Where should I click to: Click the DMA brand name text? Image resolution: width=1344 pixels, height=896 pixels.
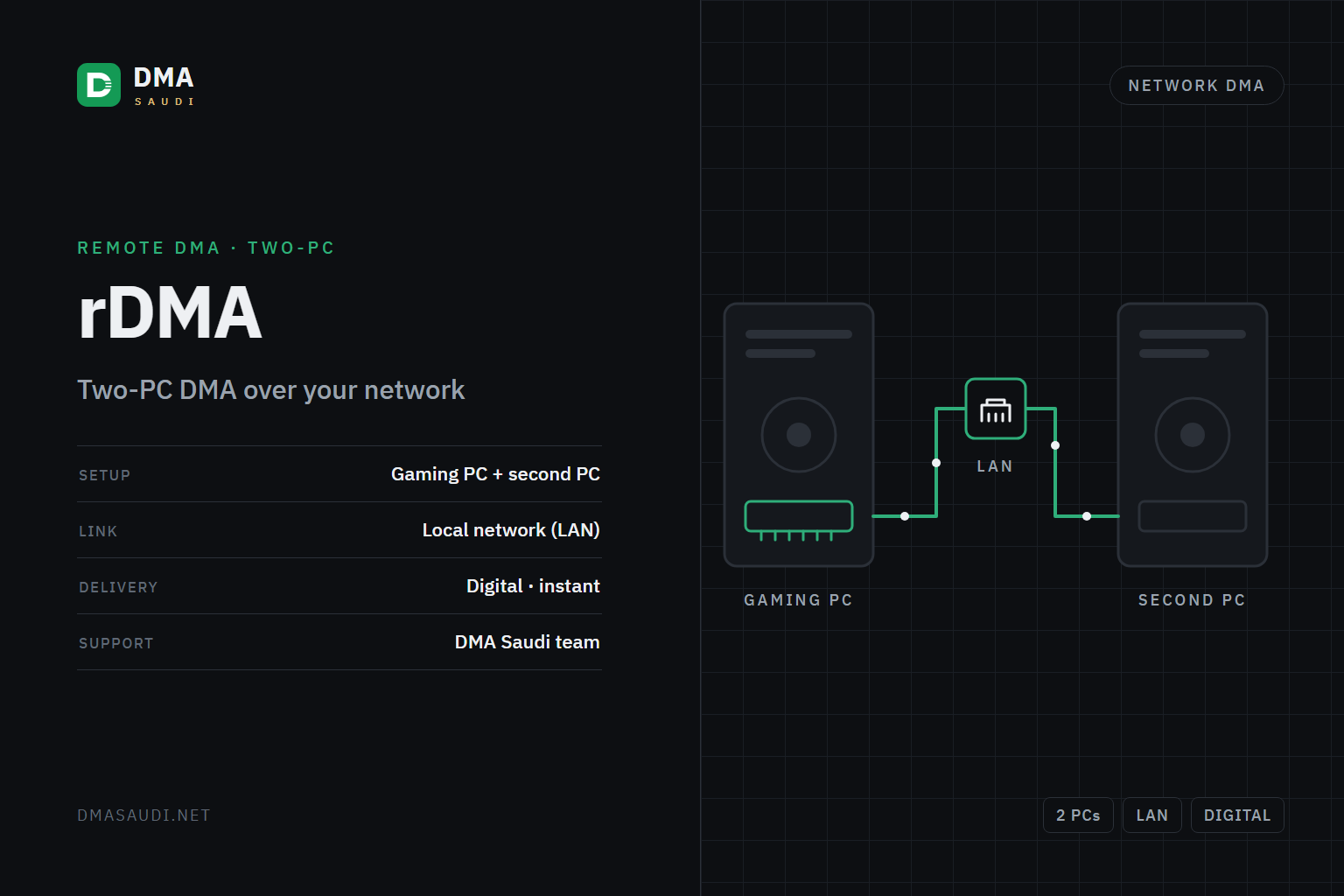point(164,78)
